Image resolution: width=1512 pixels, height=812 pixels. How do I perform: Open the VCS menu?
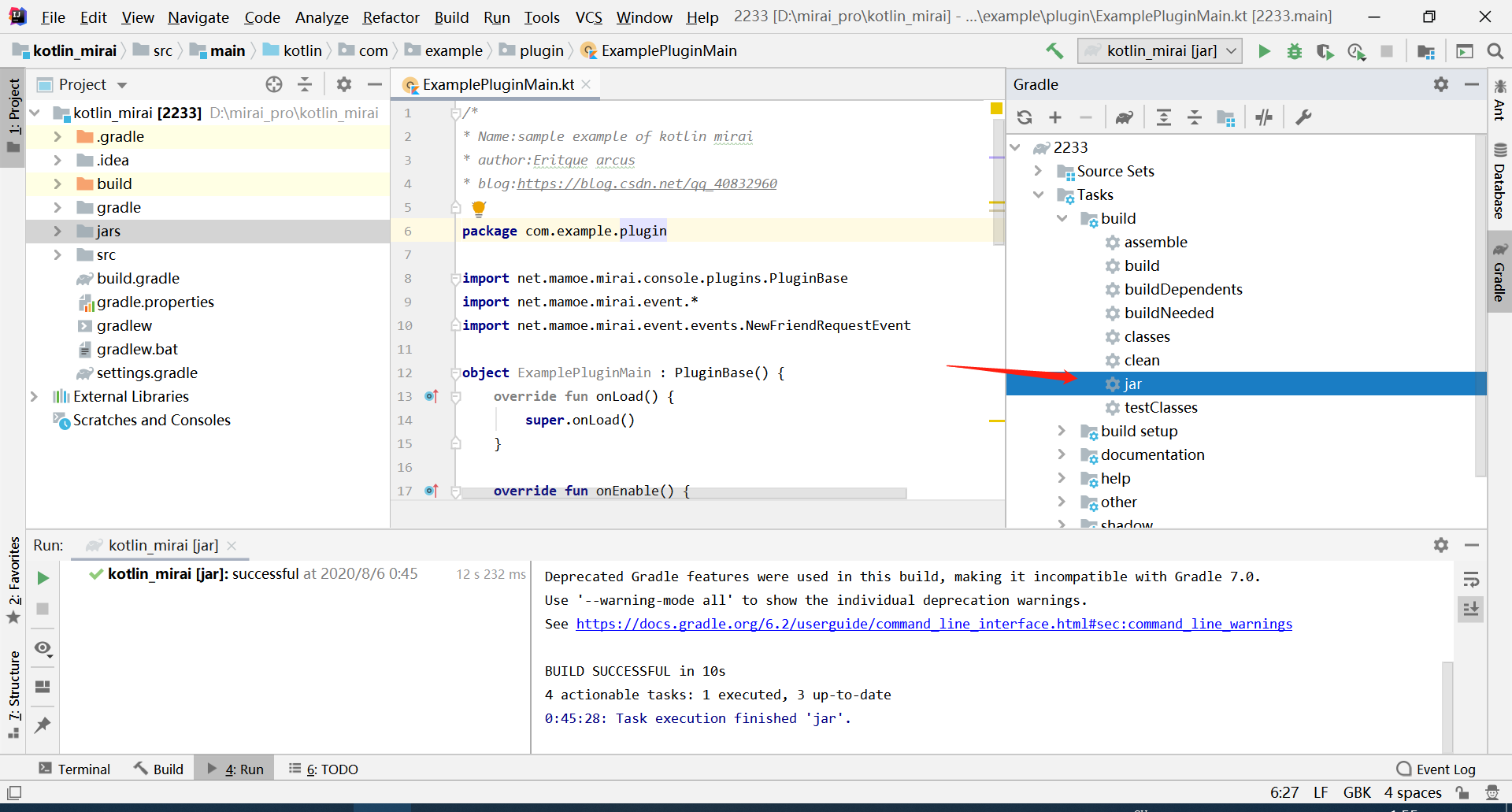(588, 17)
